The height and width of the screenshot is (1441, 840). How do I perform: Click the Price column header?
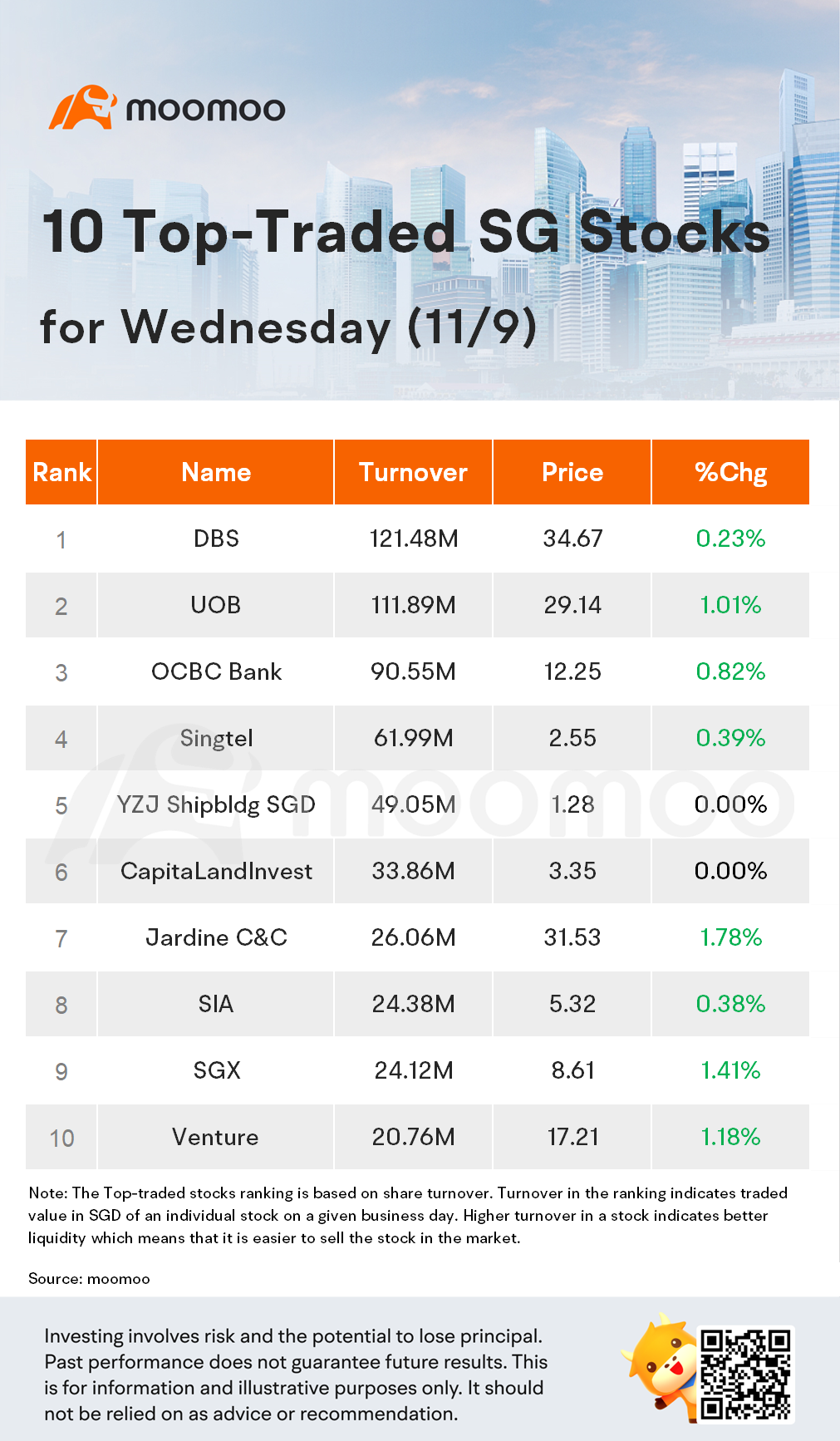572,472
